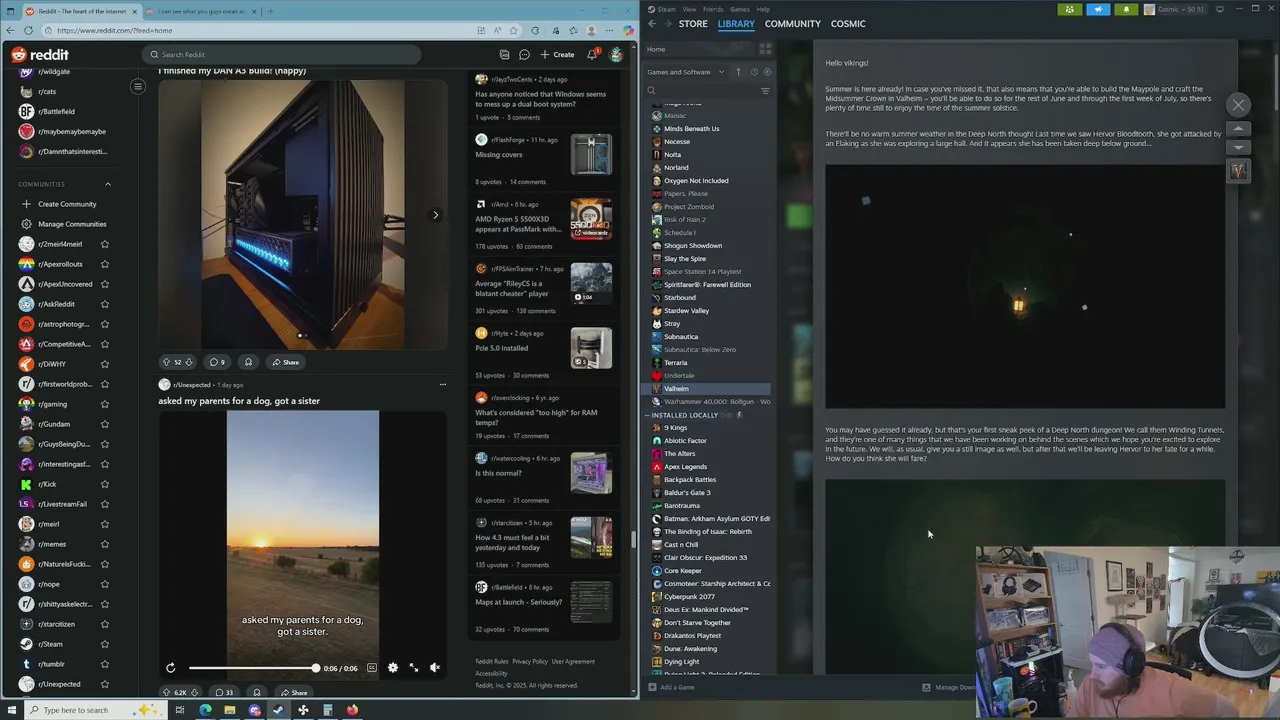Click the Reddit logo home icon
The image size is (1280, 720).
coord(40,55)
